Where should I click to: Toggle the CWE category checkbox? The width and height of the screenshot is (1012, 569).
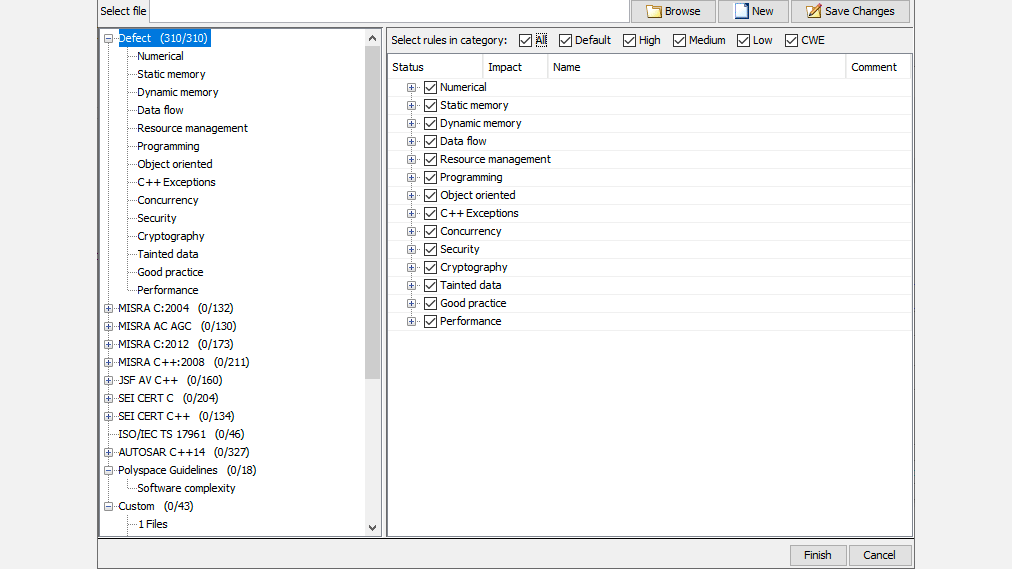click(x=791, y=40)
